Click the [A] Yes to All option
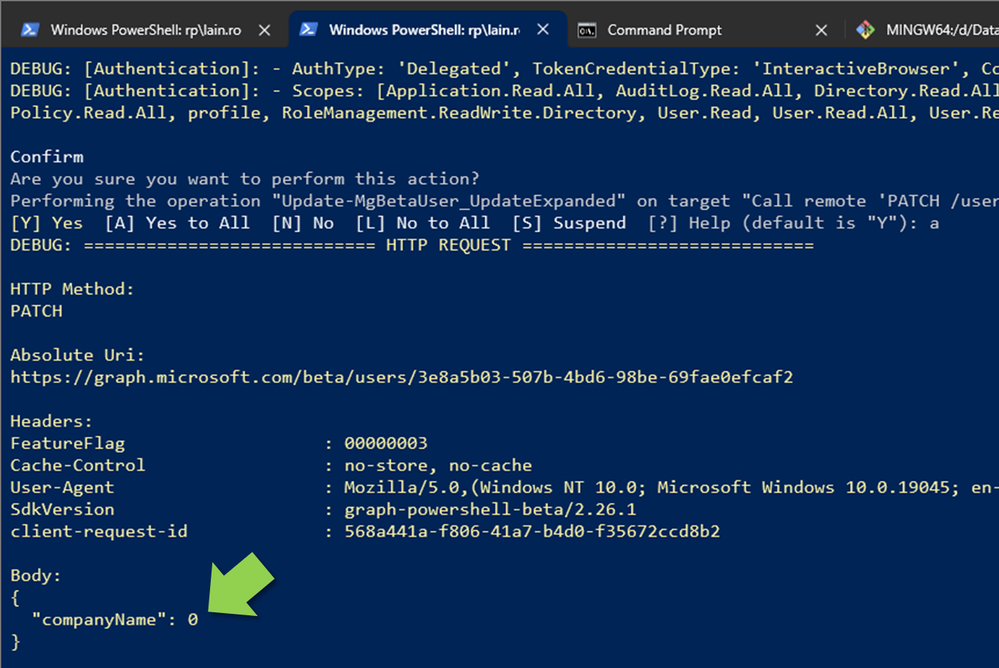The height and width of the screenshot is (668, 999). click(x=177, y=223)
